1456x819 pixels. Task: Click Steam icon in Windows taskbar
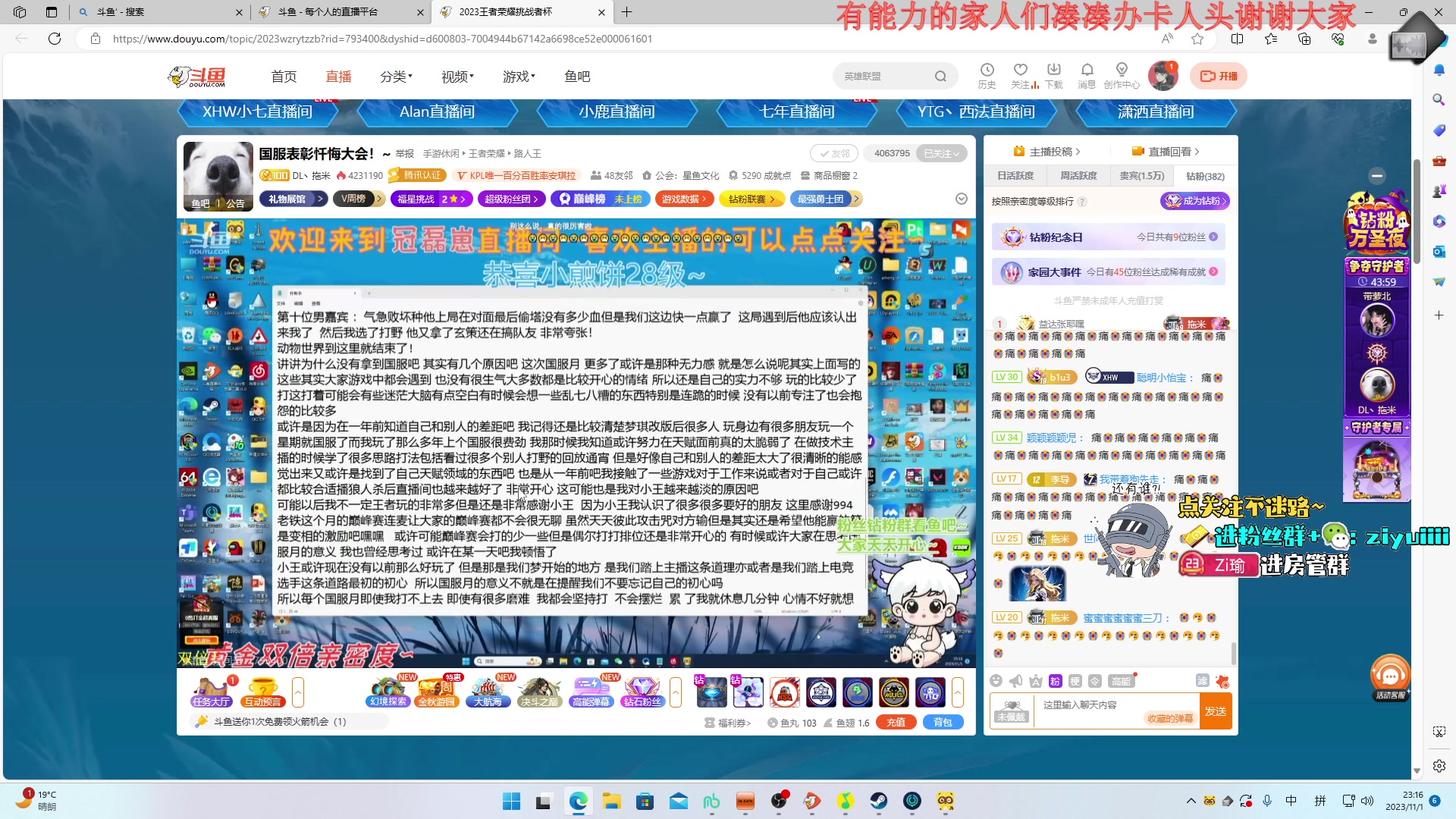coord(878,801)
